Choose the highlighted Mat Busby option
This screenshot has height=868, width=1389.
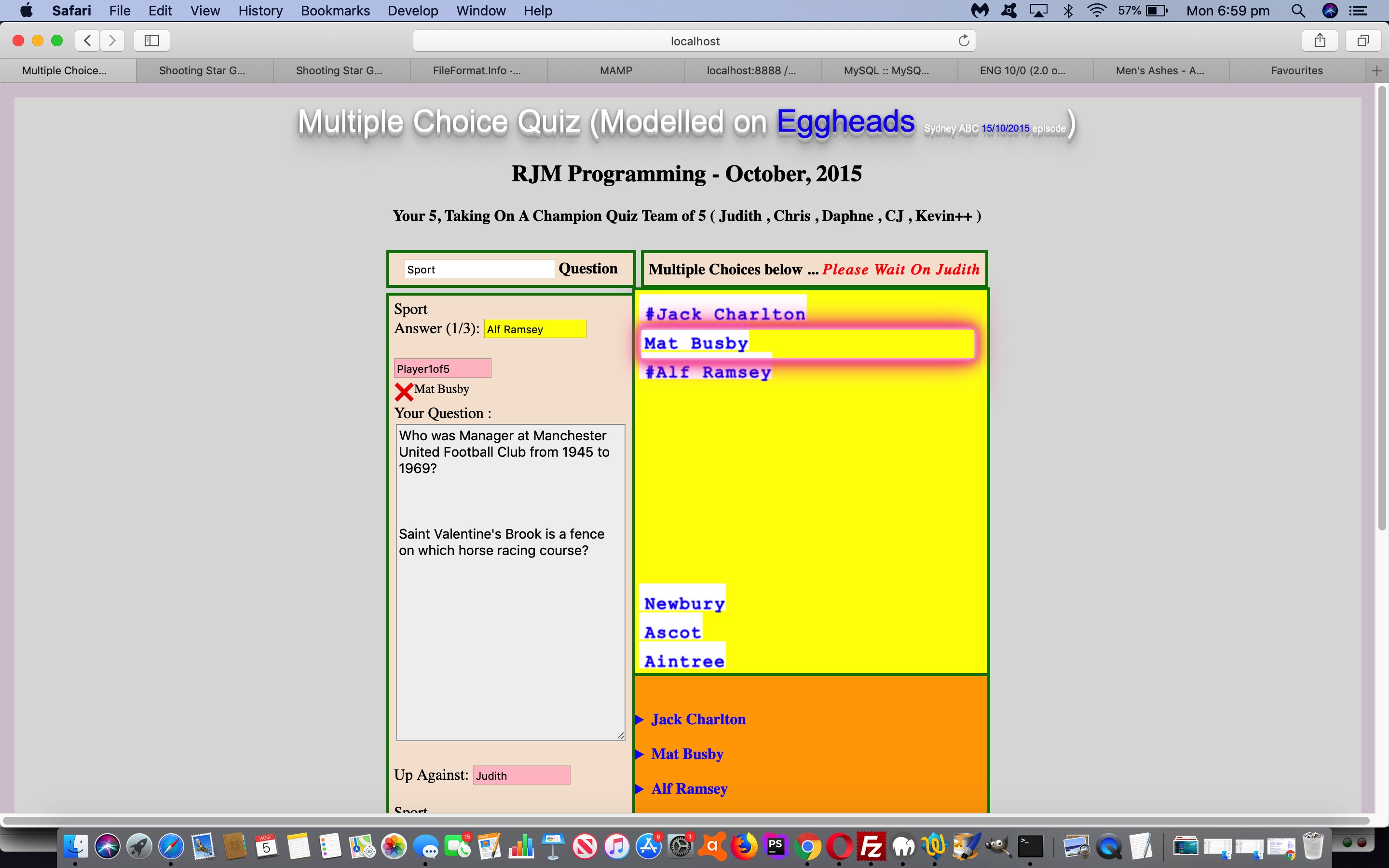807,343
